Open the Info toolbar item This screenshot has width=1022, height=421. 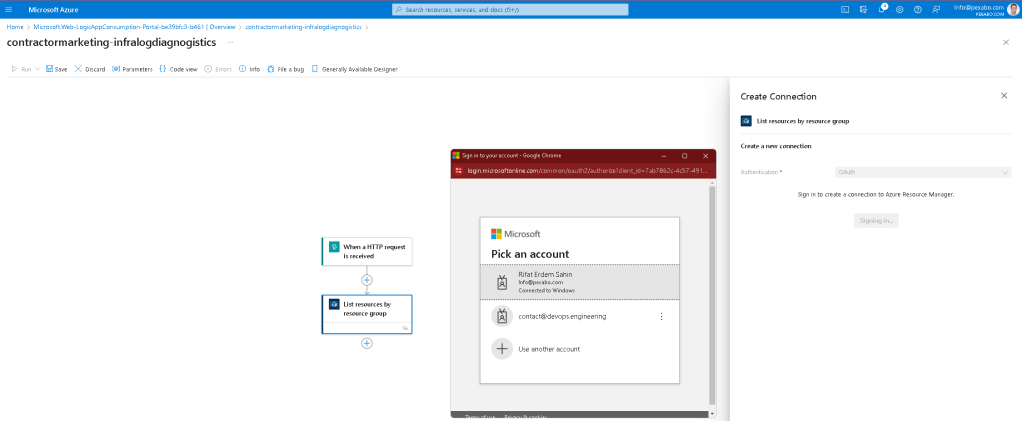coord(250,68)
